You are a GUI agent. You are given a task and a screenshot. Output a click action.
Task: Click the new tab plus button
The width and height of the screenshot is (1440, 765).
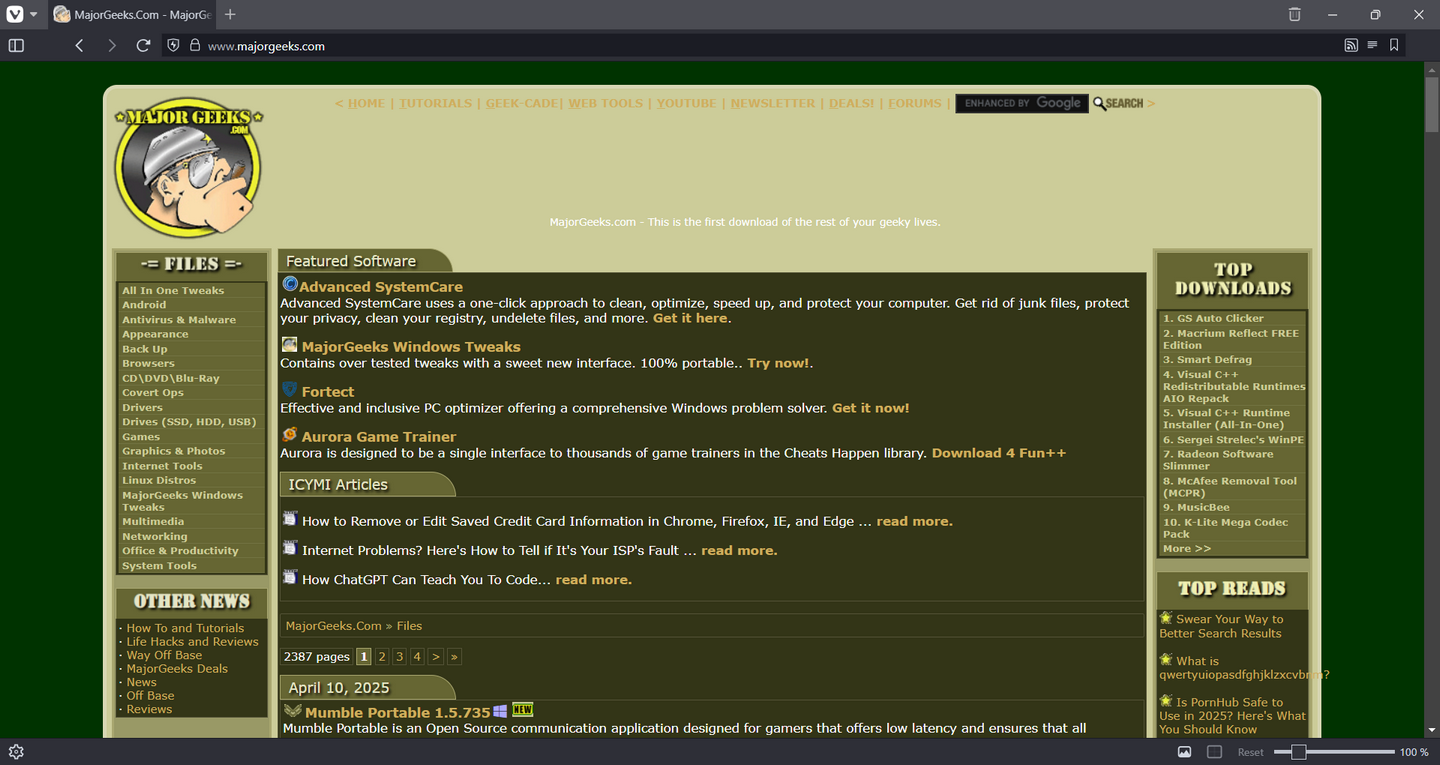point(230,14)
